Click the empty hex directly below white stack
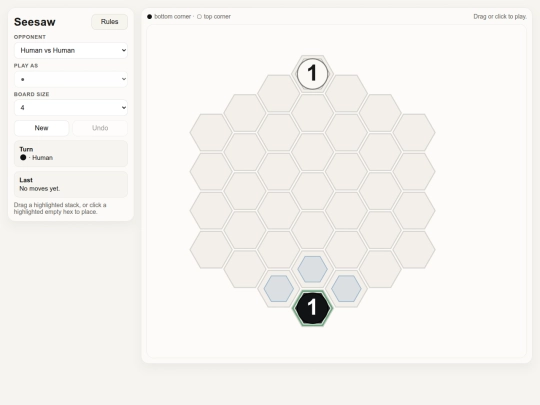The height and width of the screenshot is (405, 540). [312, 113]
